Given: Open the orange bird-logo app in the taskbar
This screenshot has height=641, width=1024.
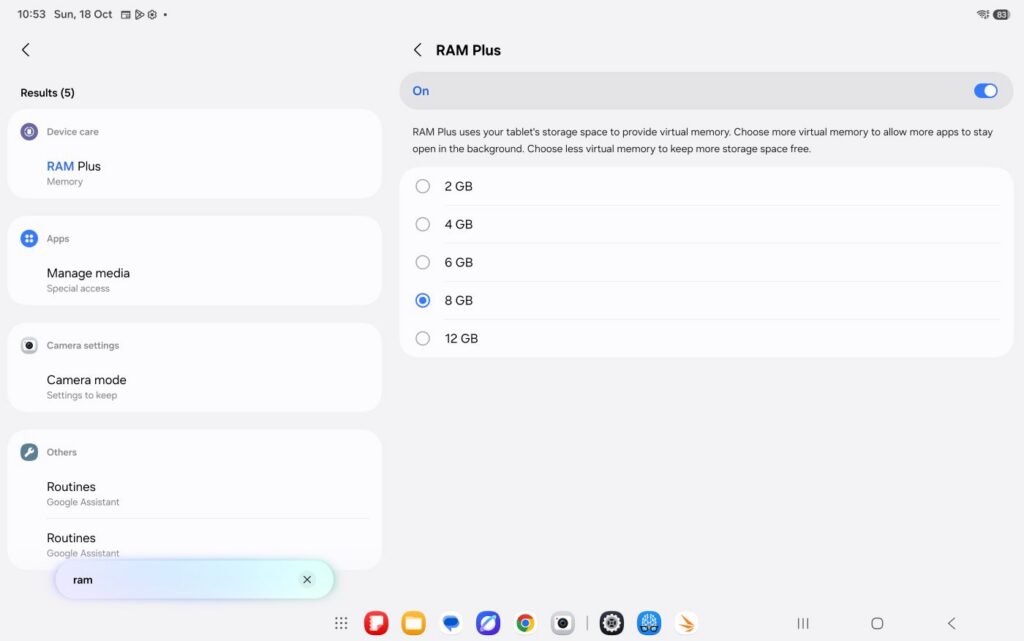Looking at the screenshot, I should pyautogui.click(x=686, y=623).
